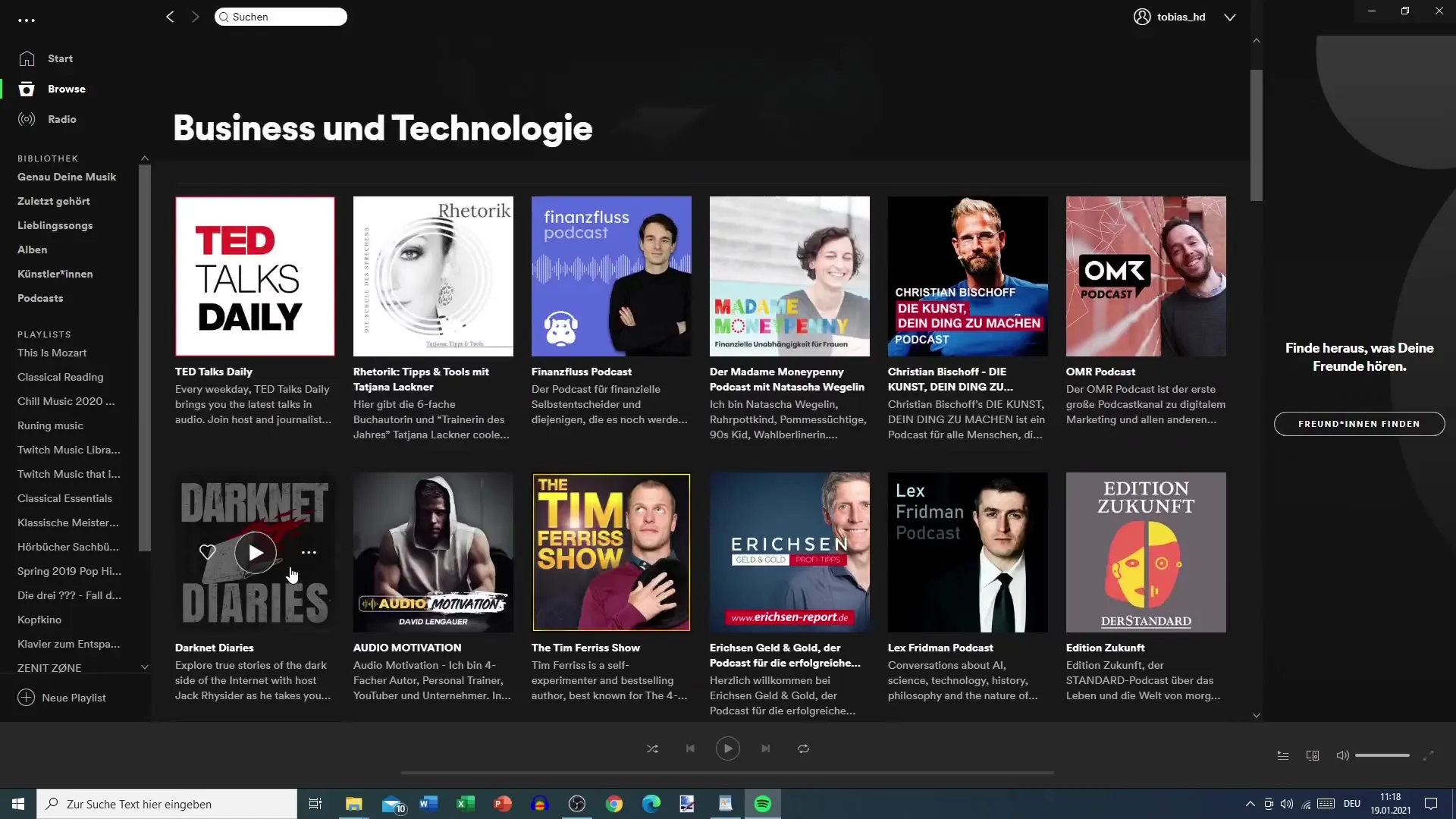The height and width of the screenshot is (819, 1456).
Task: Select Browse in the sidebar
Action: [66, 89]
